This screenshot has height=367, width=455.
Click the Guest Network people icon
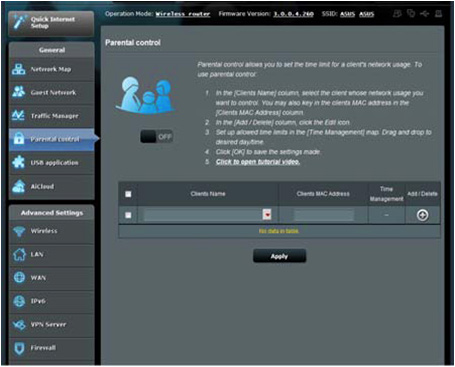pyautogui.click(x=19, y=92)
